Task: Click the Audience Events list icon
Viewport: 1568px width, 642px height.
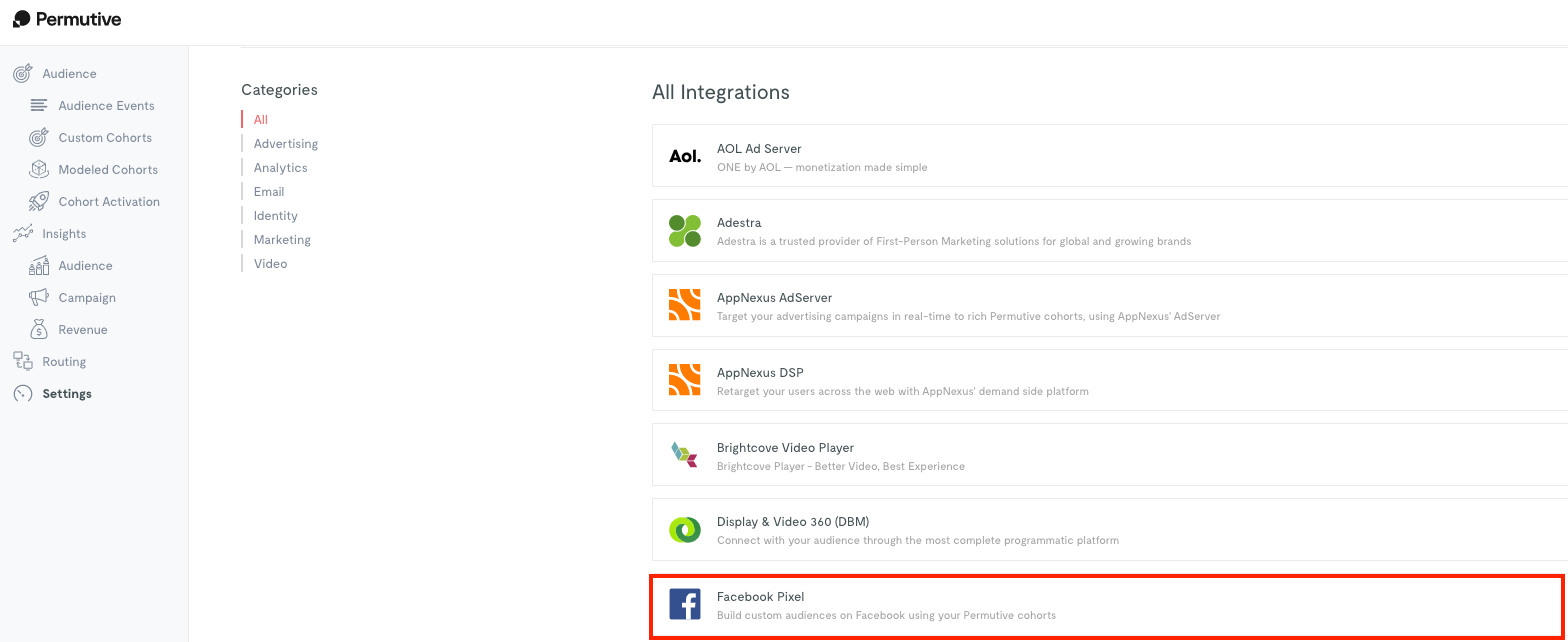Action: pyautogui.click(x=39, y=106)
